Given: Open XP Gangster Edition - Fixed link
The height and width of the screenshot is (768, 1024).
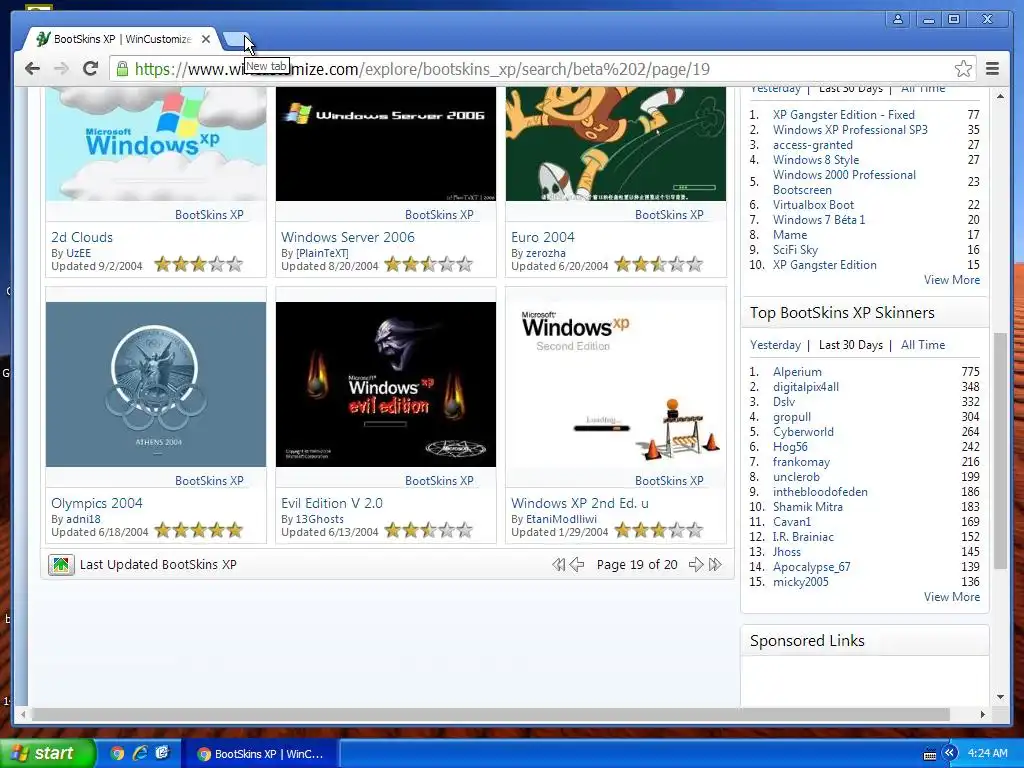Looking at the screenshot, I should pyautogui.click(x=844, y=116).
